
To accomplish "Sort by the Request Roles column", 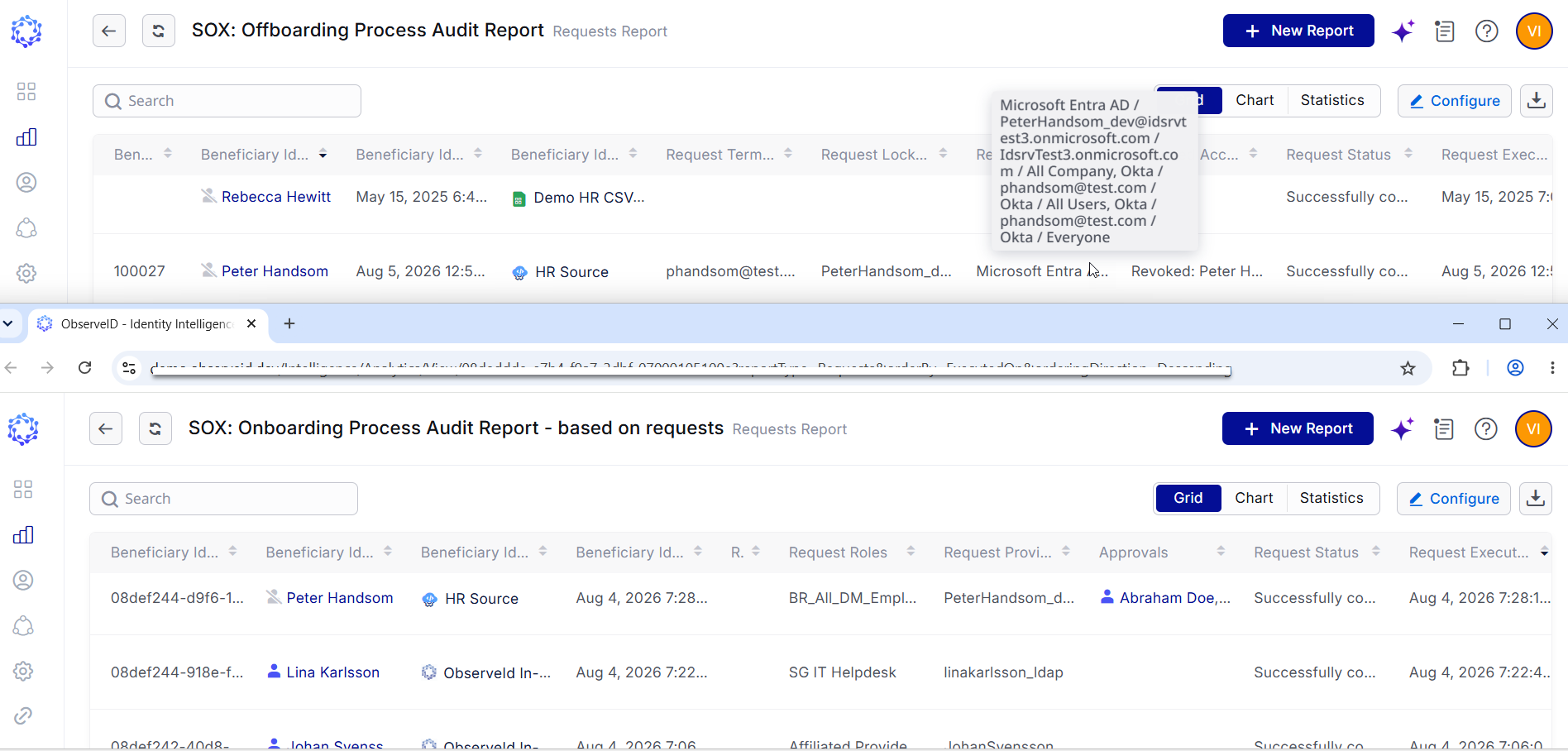I will pyautogui.click(x=852, y=552).
